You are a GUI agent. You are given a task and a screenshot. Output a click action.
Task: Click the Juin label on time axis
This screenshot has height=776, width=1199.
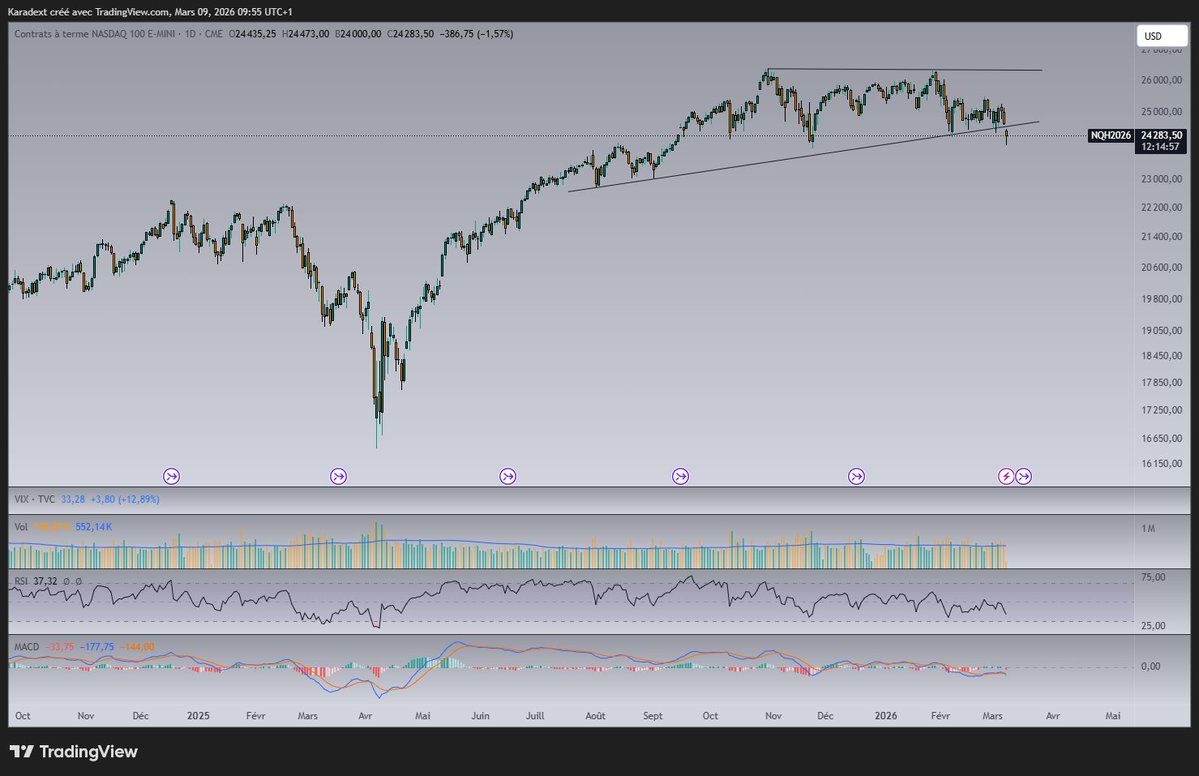point(480,716)
